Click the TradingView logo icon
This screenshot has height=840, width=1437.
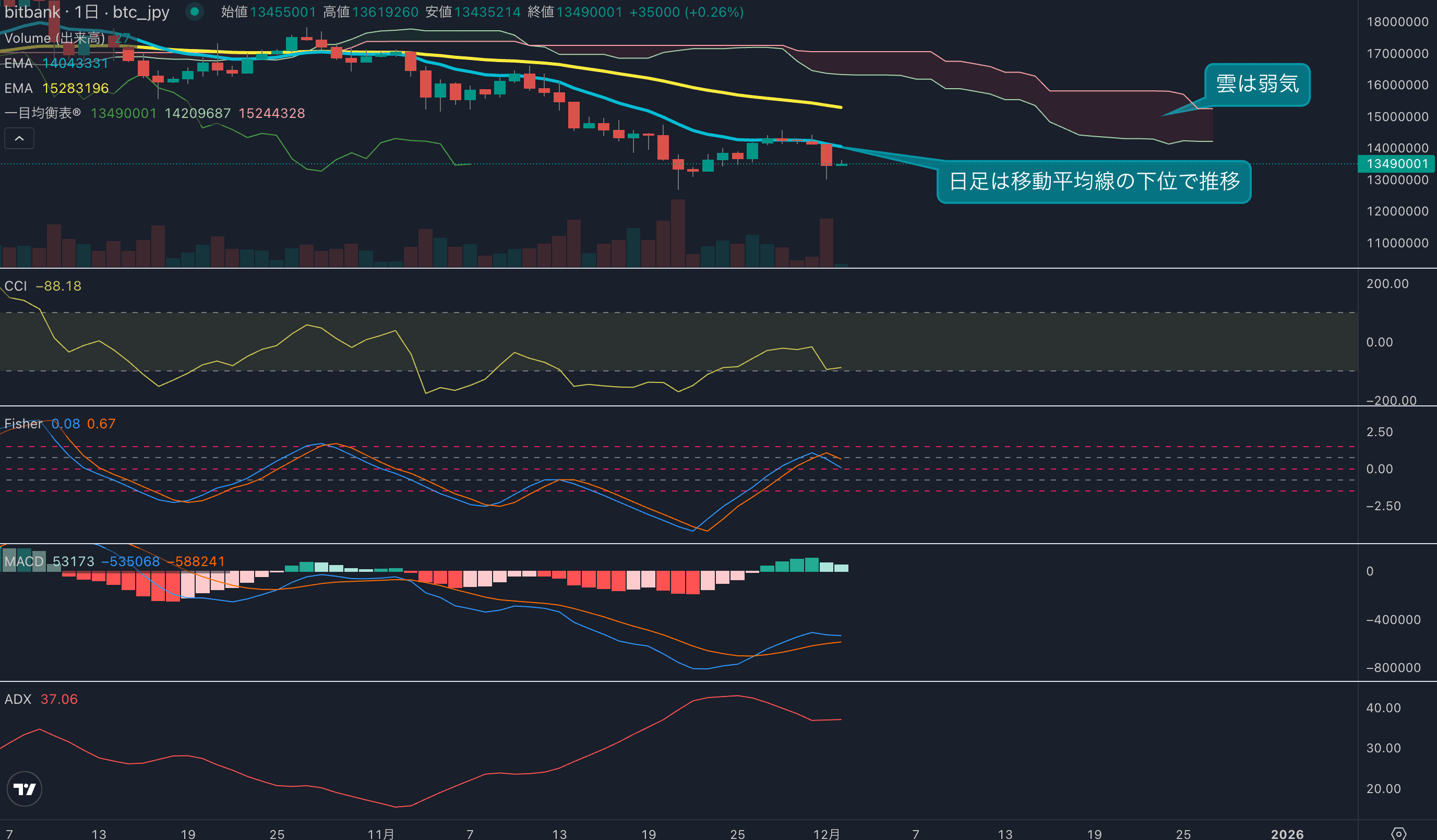pos(24,789)
